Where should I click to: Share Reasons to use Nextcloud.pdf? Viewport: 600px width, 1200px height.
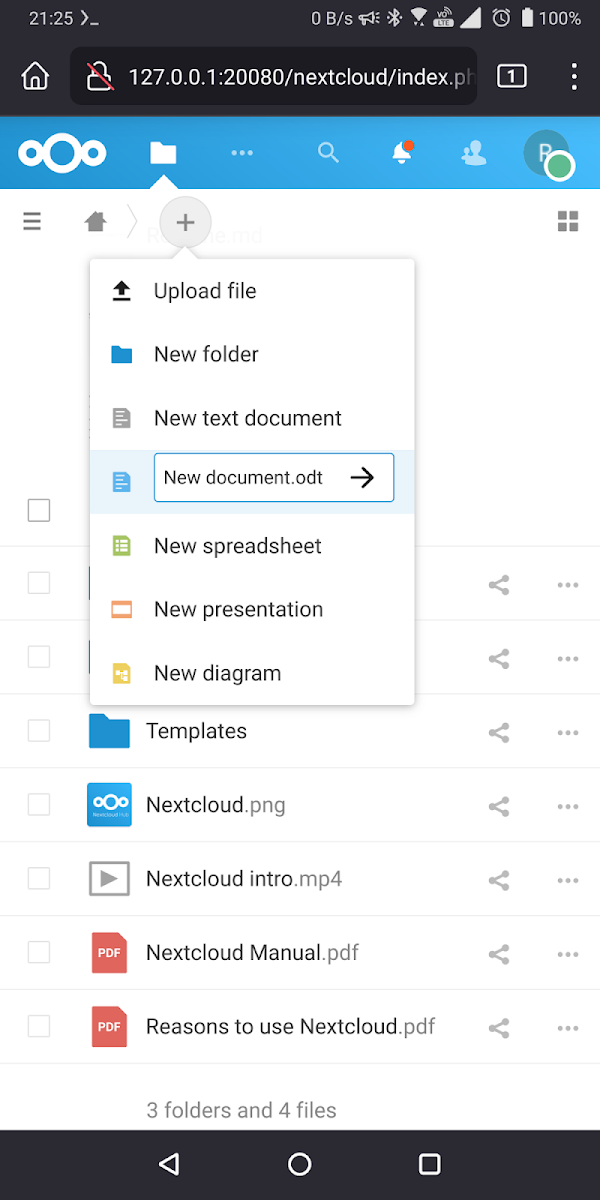[499, 1028]
